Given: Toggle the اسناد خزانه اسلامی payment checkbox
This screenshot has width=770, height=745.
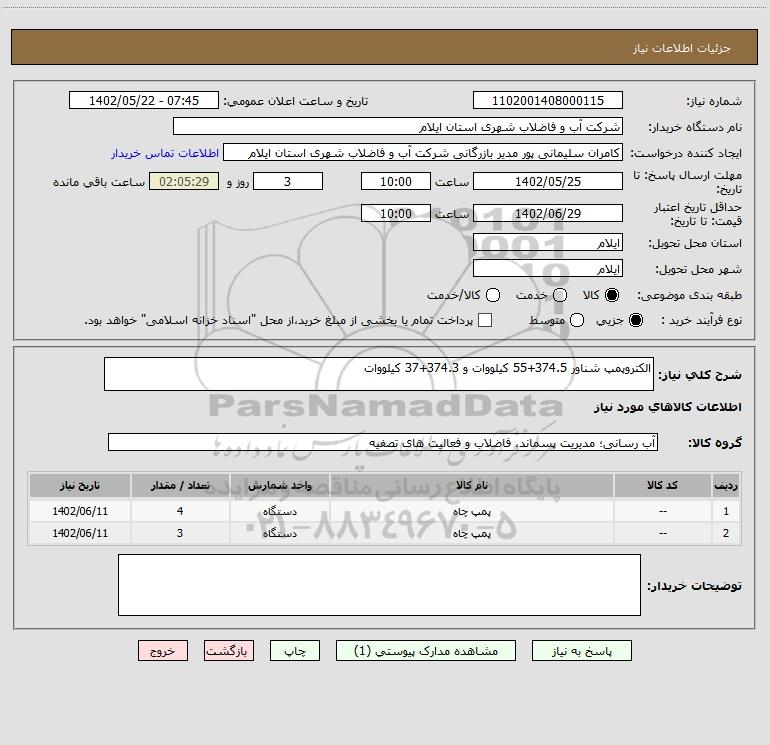Looking at the screenshot, I should [485, 320].
